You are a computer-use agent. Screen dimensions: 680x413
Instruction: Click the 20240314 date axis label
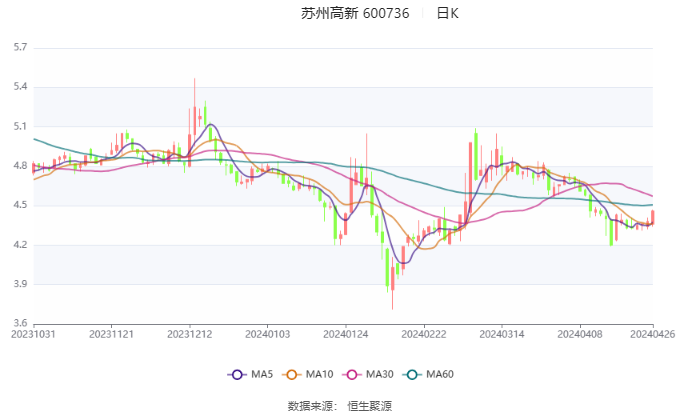click(502, 334)
